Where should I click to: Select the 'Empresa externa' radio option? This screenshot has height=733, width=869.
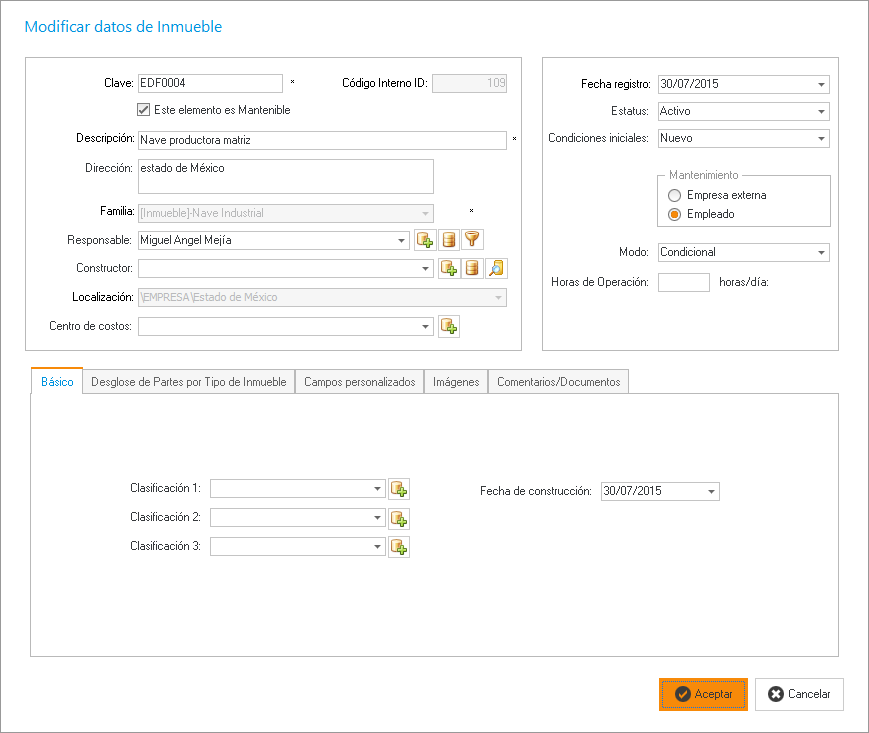[676, 195]
